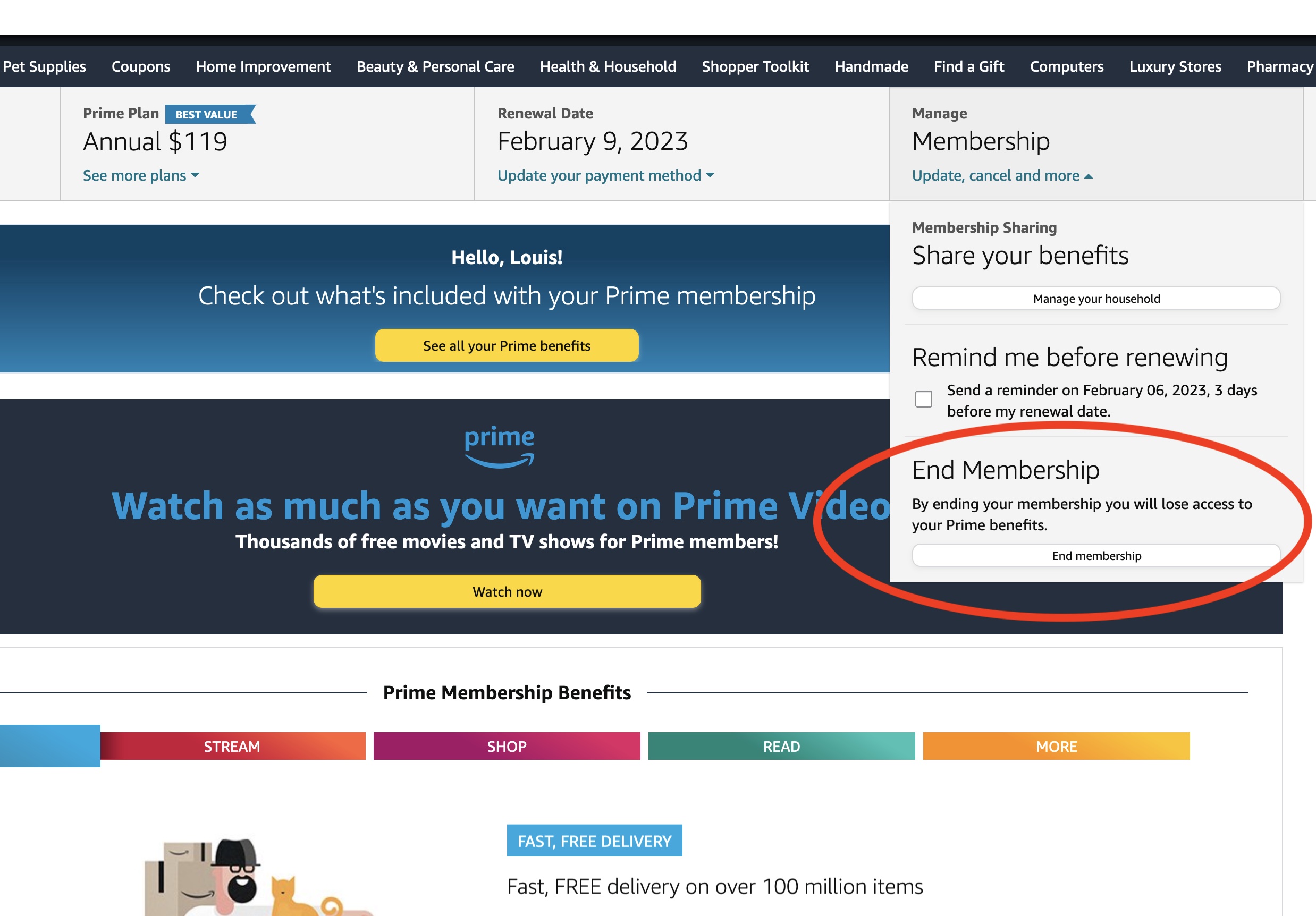Click the Pet Supplies navigation icon
Screen dimensions: 1316x916
point(45,68)
